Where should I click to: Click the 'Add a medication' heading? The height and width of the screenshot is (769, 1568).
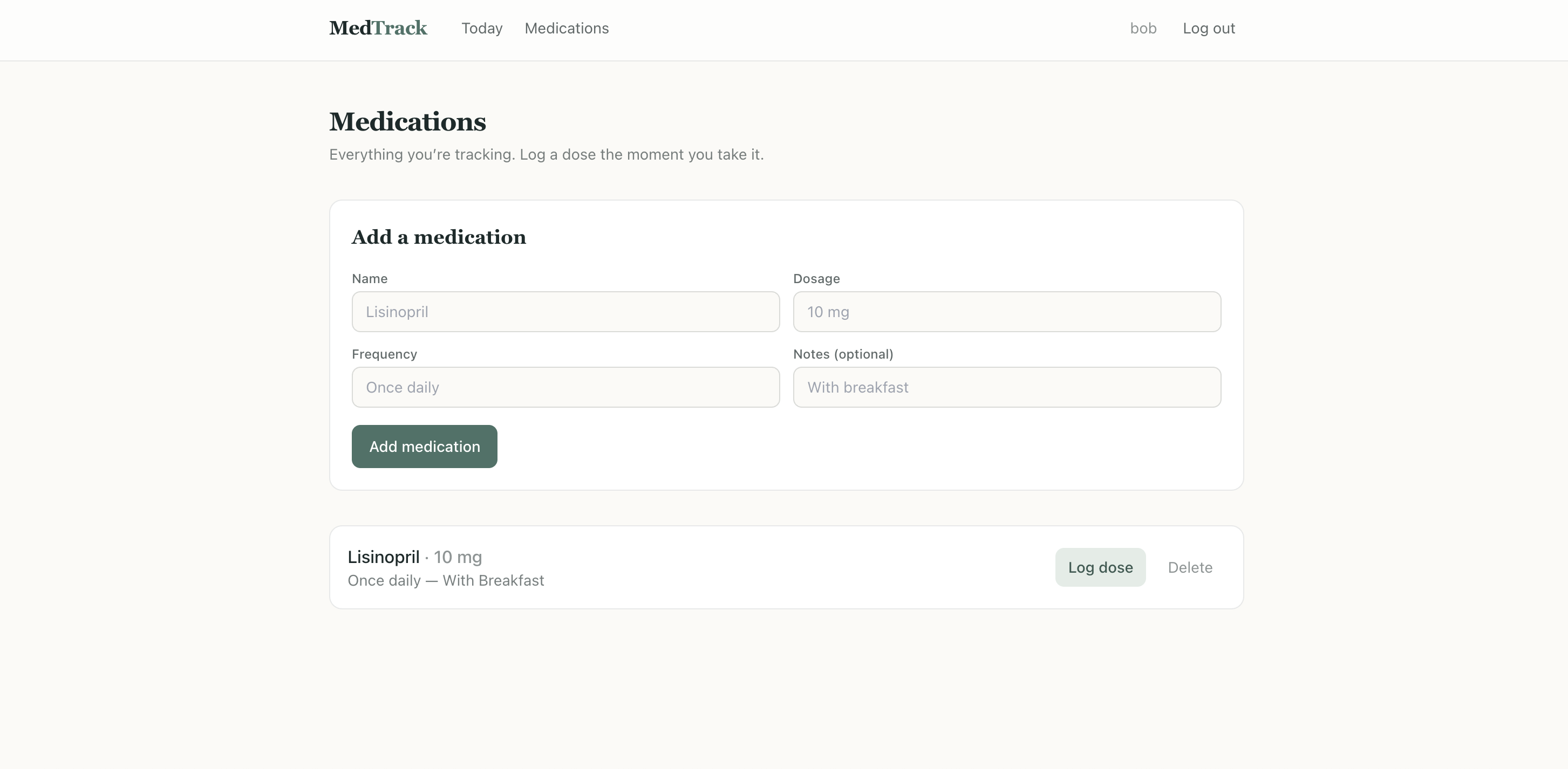[x=438, y=237]
